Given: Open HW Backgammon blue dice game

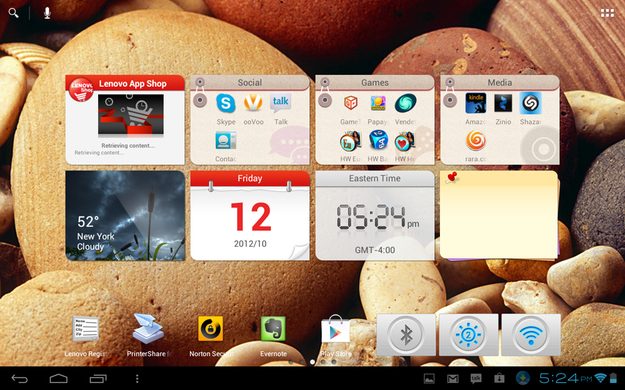Looking at the screenshot, I should click(x=378, y=141).
